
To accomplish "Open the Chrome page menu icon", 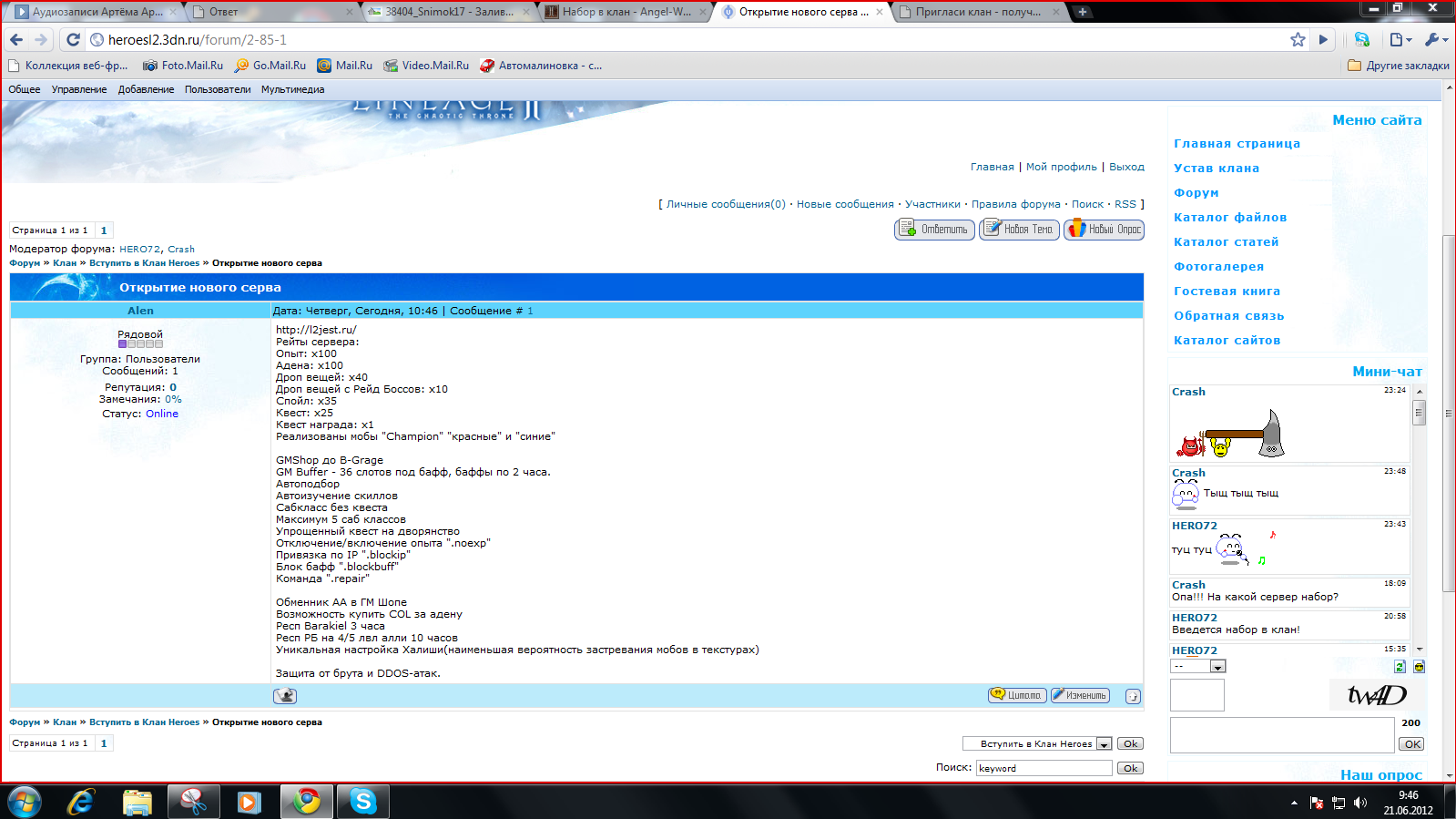I will point(1400,39).
